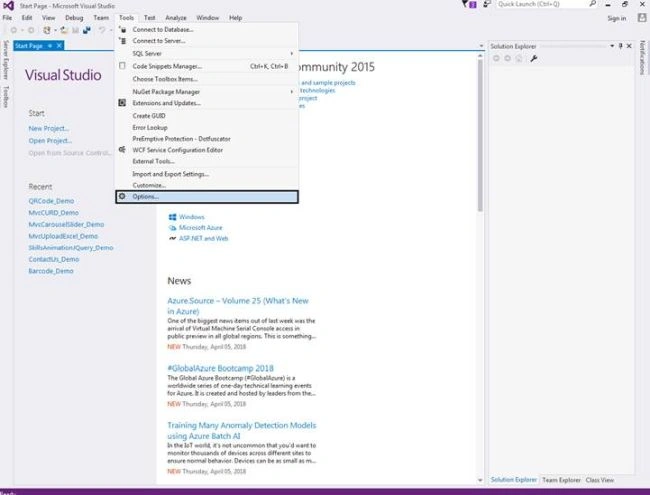The image size is (650, 495).
Task: Click the Open Project... link
Action: (x=50, y=141)
